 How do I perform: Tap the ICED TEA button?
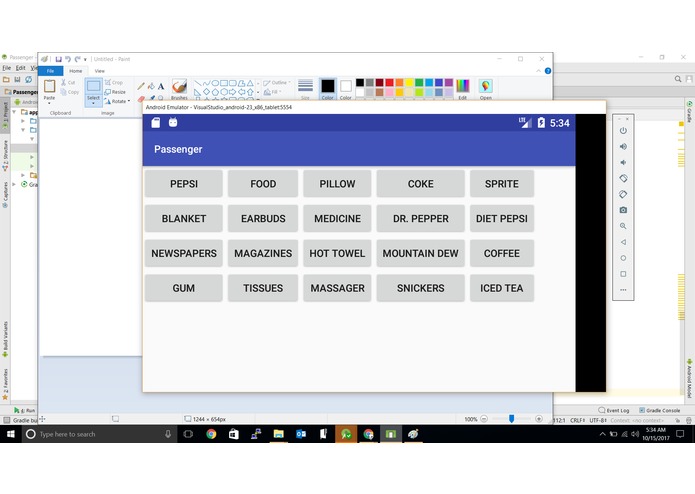tap(502, 288)
